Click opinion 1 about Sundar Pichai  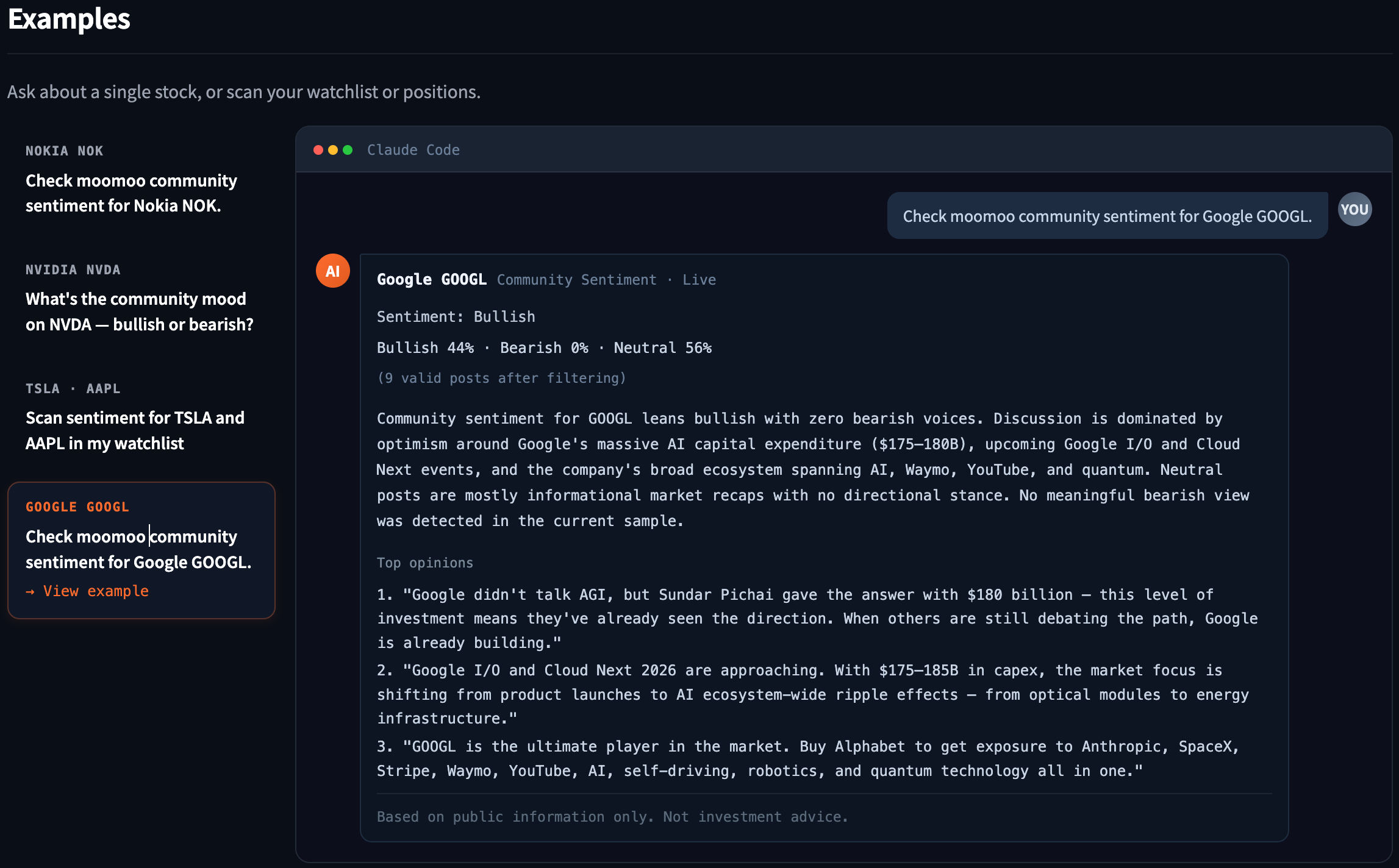click(x=817, y=619)
